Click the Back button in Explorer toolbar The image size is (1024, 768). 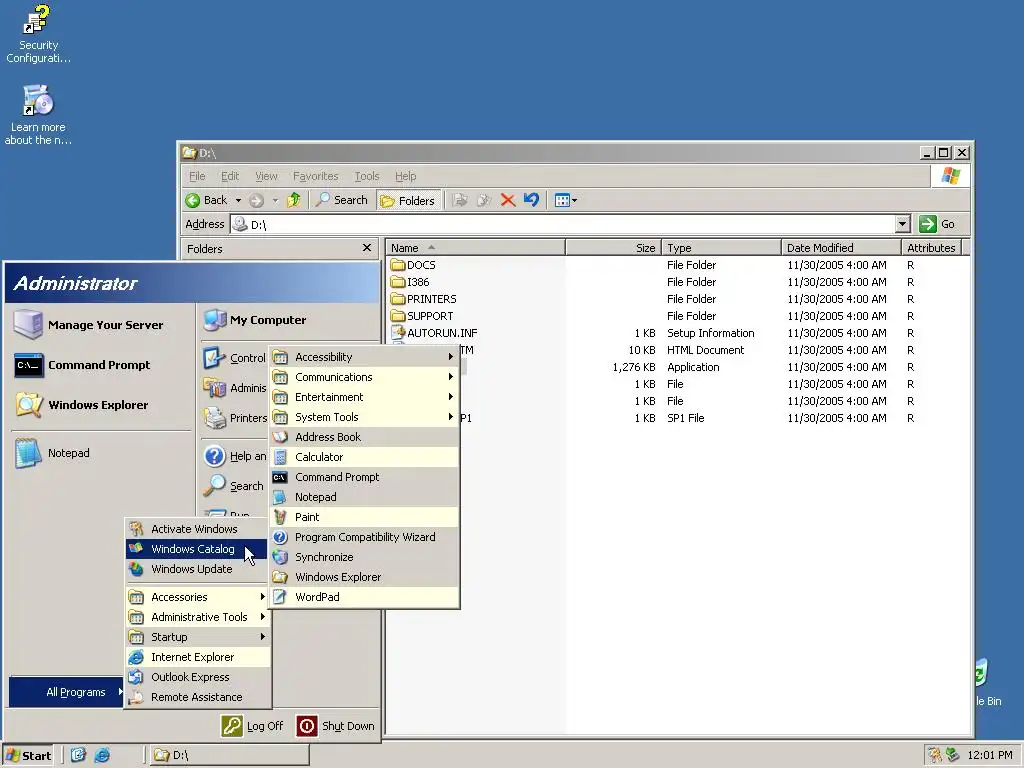(x=207, y=200)
